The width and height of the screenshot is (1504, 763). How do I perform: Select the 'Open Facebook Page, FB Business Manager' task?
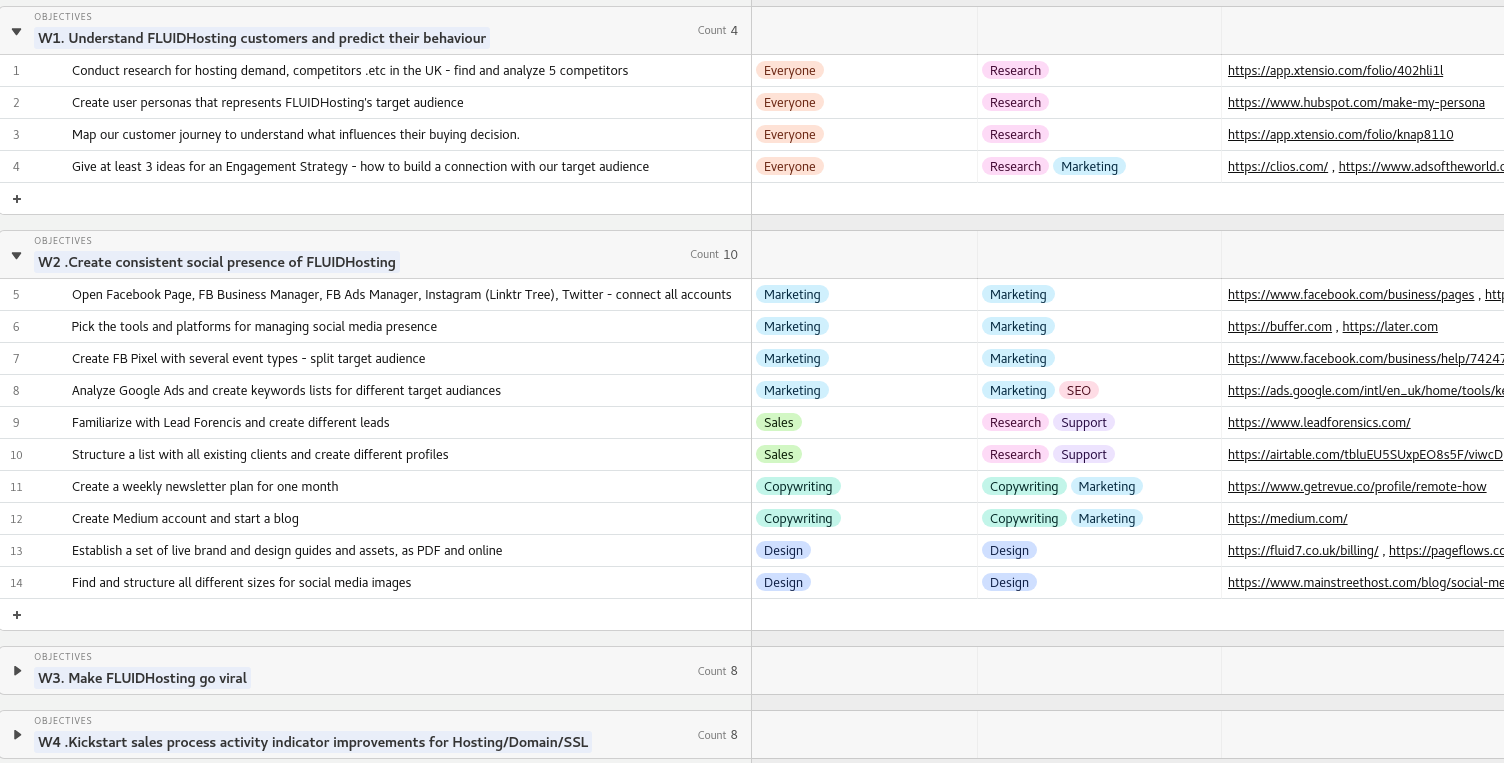click(x=402, y=294)
